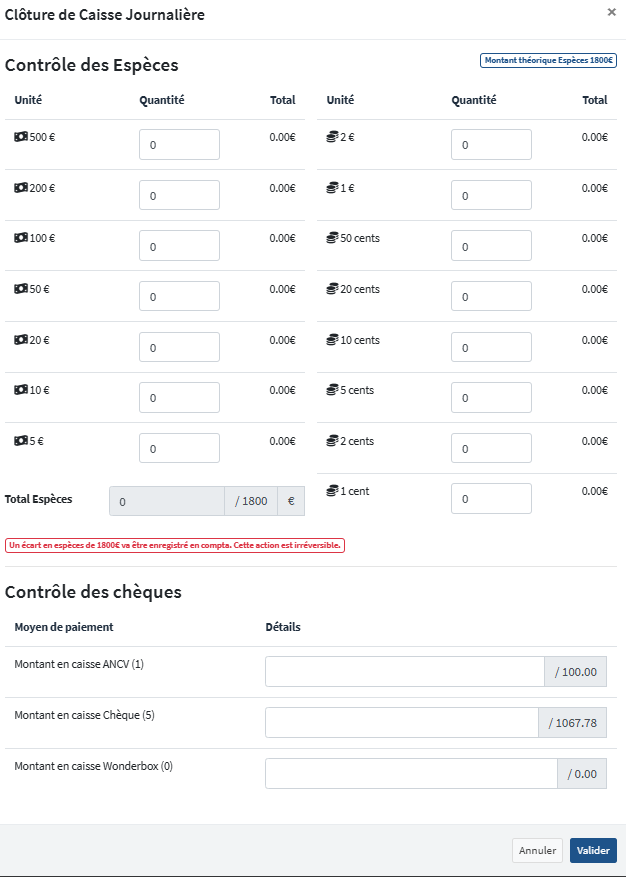Click the coins icon beside 2 €

tap(333, 137)
